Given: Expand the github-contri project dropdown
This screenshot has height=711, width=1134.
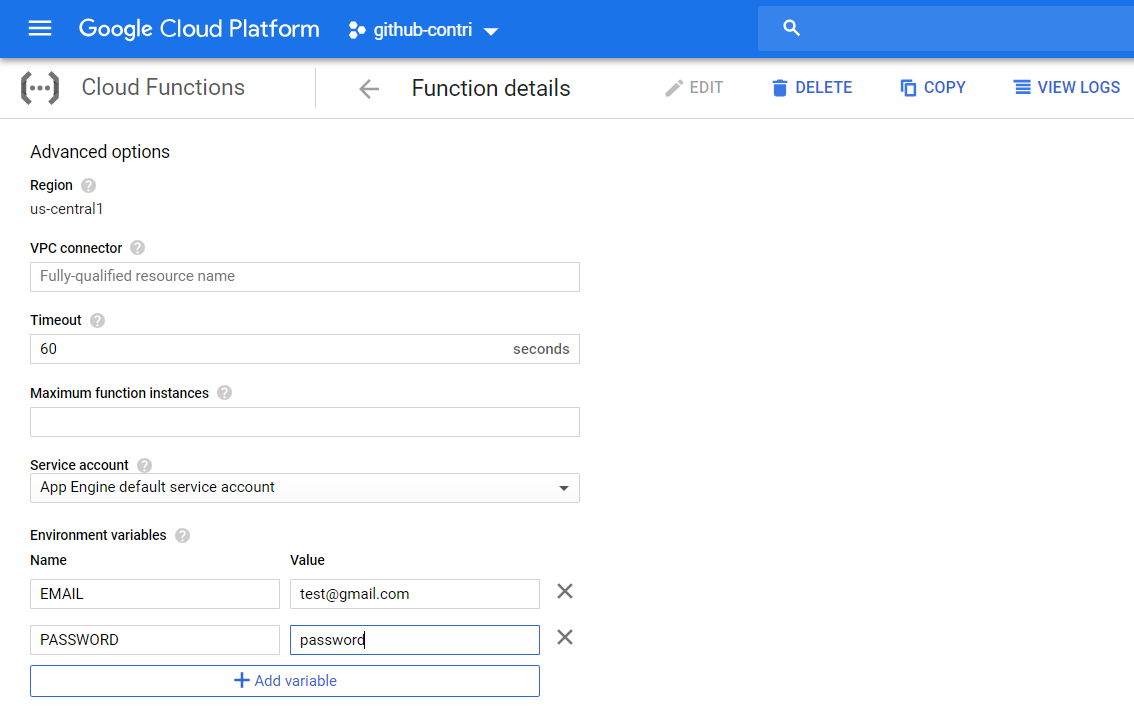Looking at the screenshot, I should pyautogui.click(x=491, y=30).
